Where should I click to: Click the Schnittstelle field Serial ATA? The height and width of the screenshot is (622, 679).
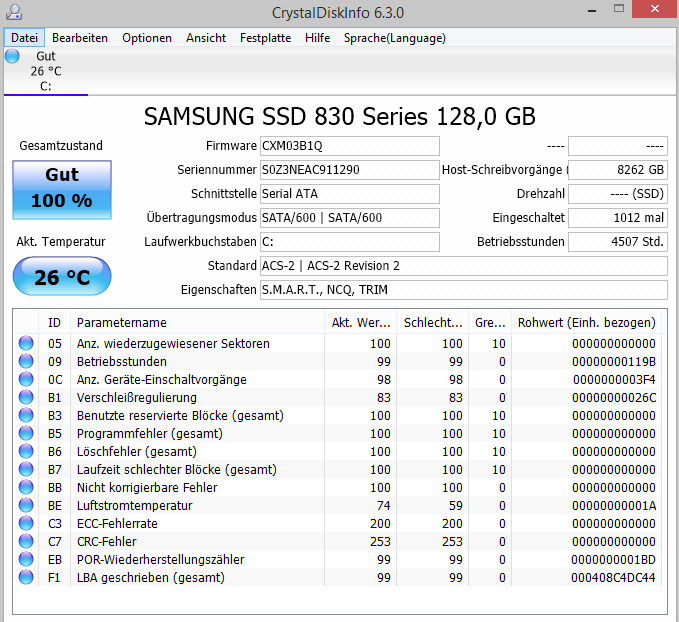click(x=349, y=194)
